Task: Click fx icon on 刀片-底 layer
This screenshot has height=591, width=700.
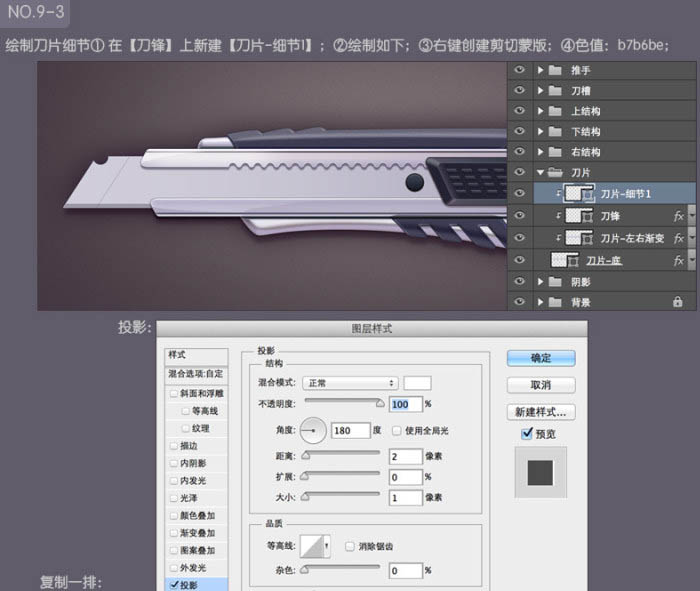Action: 679,260
